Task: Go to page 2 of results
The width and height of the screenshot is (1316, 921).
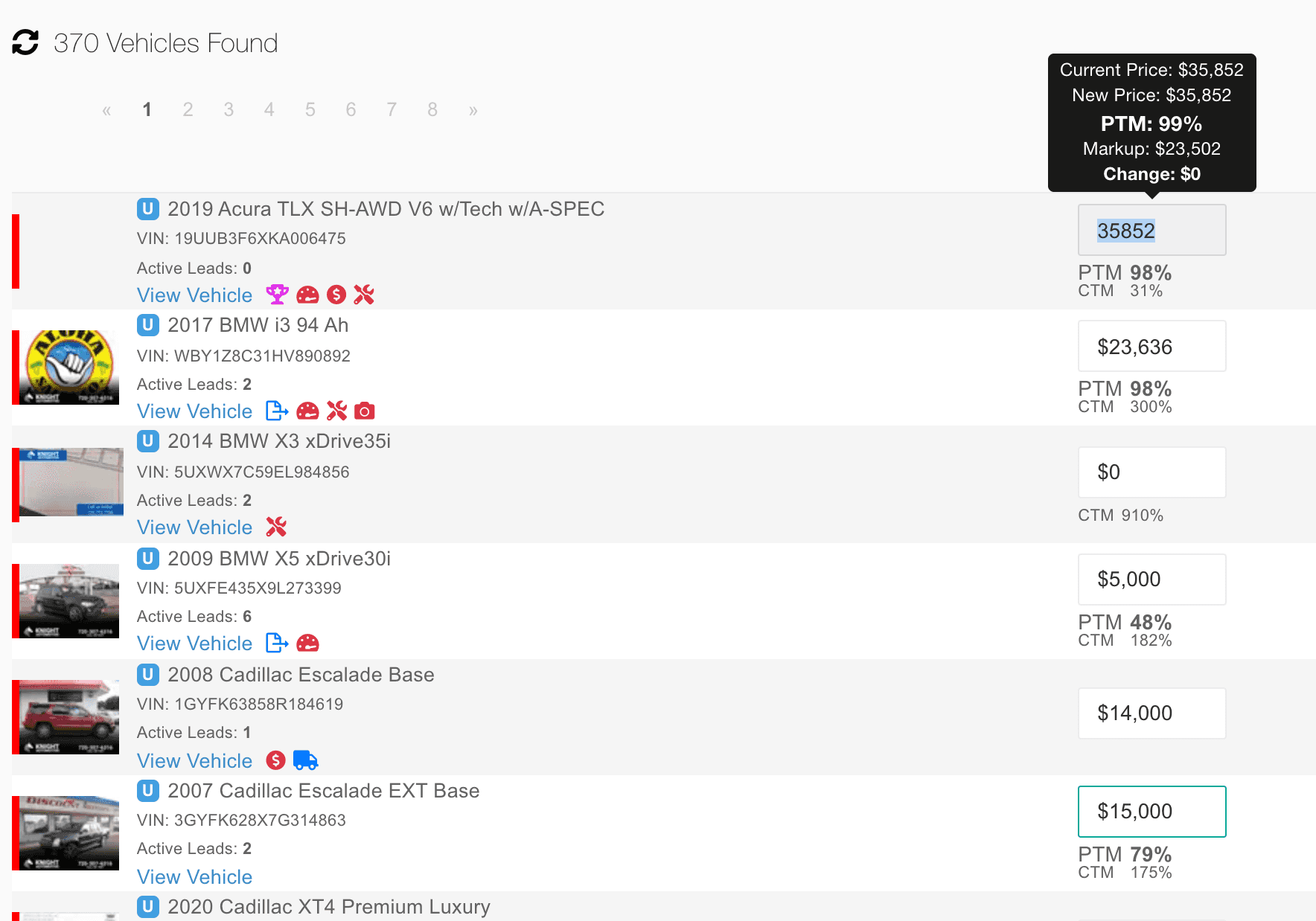Action: 188,110
